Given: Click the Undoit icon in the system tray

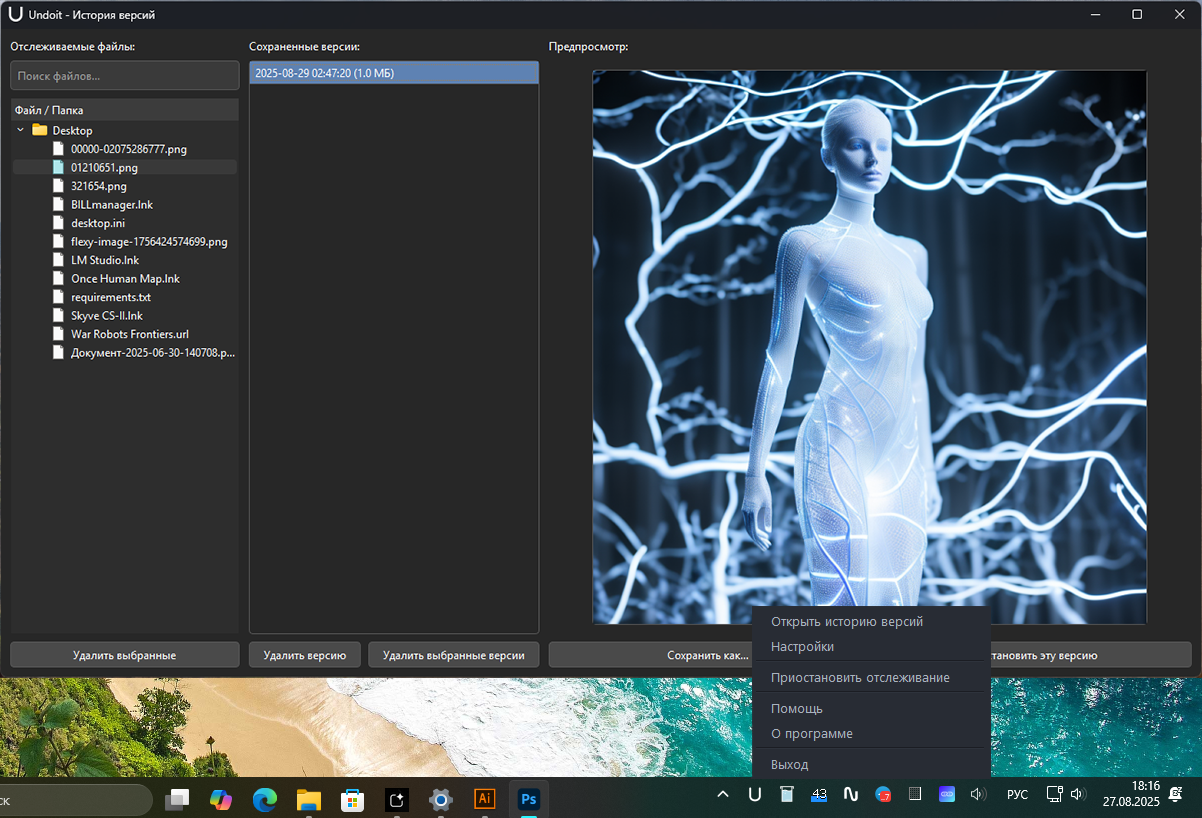Looking at the screenshot, I should pos(755,795).
